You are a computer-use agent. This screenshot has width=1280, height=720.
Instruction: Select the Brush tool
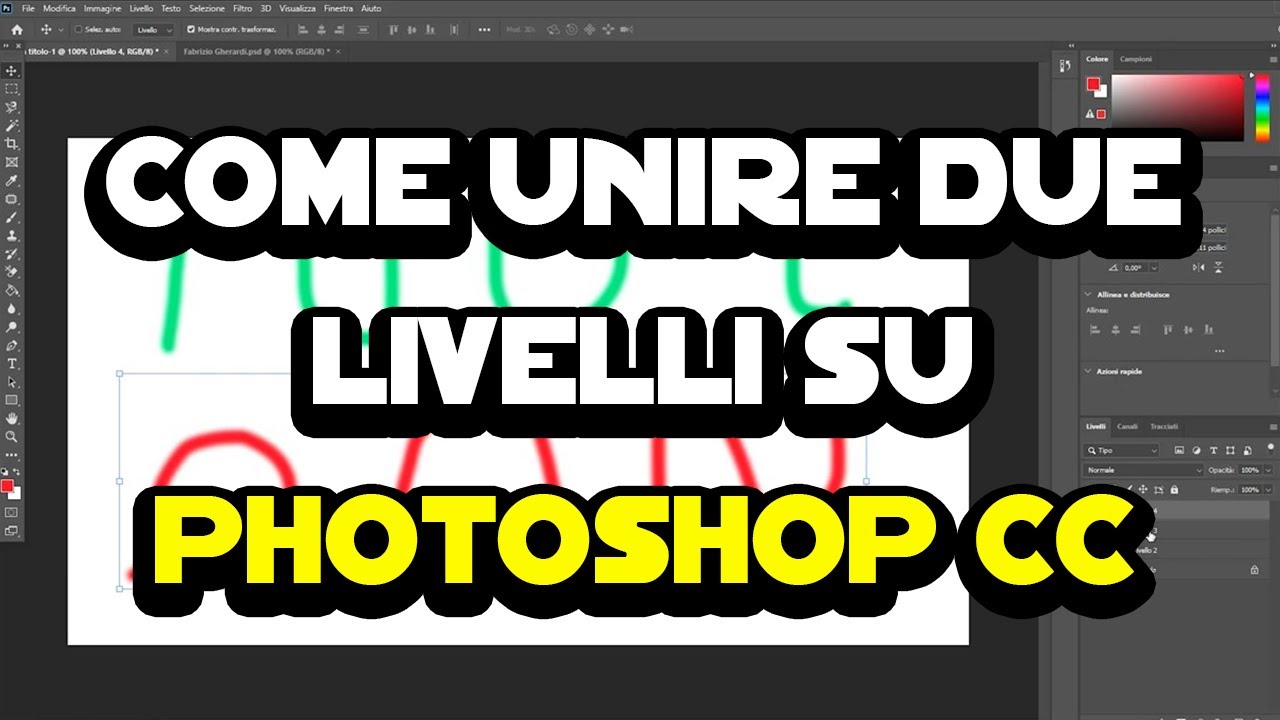[12, 217]
